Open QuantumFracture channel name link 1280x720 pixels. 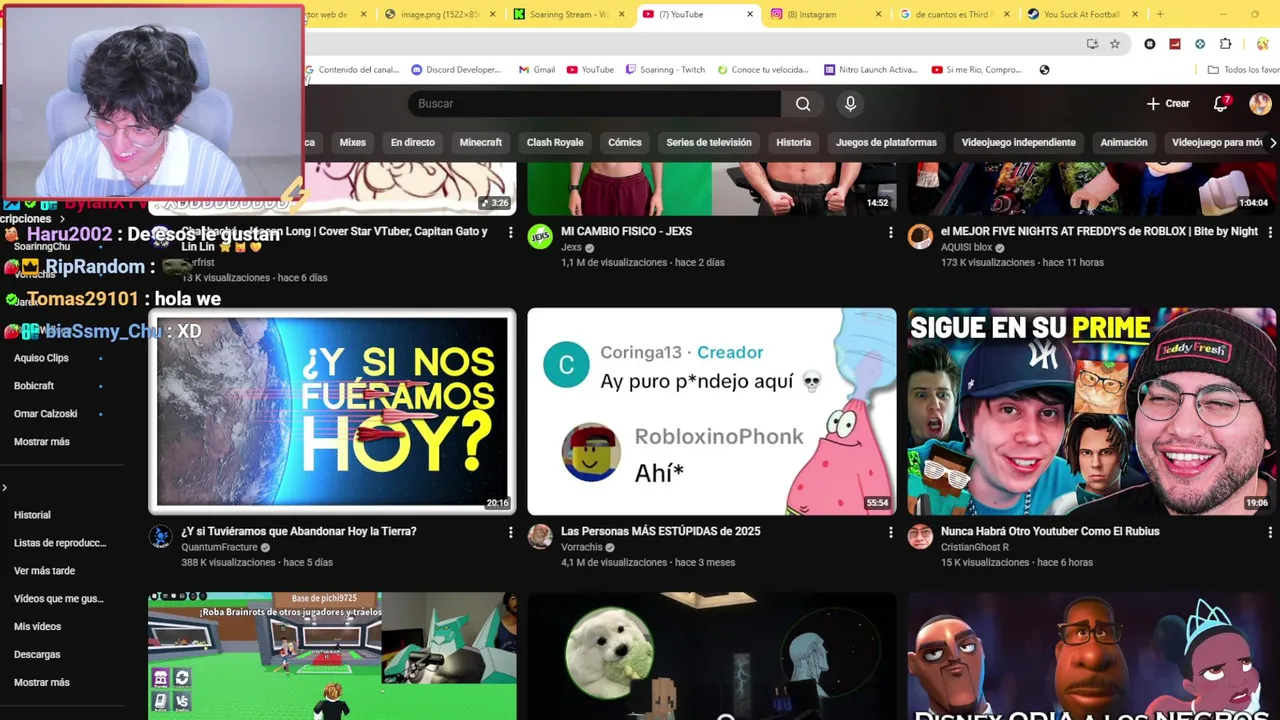click(219, 547)
